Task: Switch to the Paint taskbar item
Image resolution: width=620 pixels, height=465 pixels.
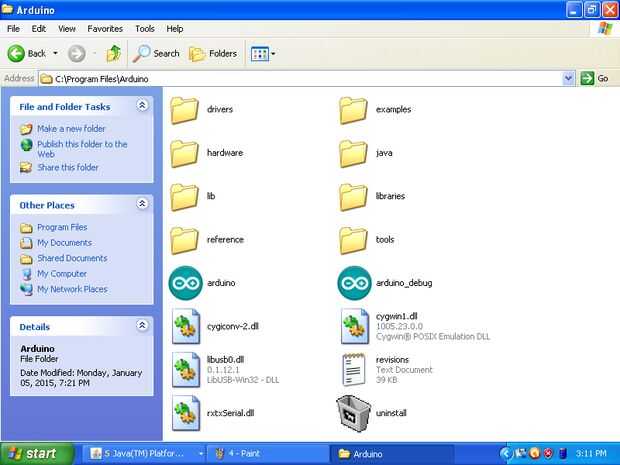Action: tap(267, 454)
